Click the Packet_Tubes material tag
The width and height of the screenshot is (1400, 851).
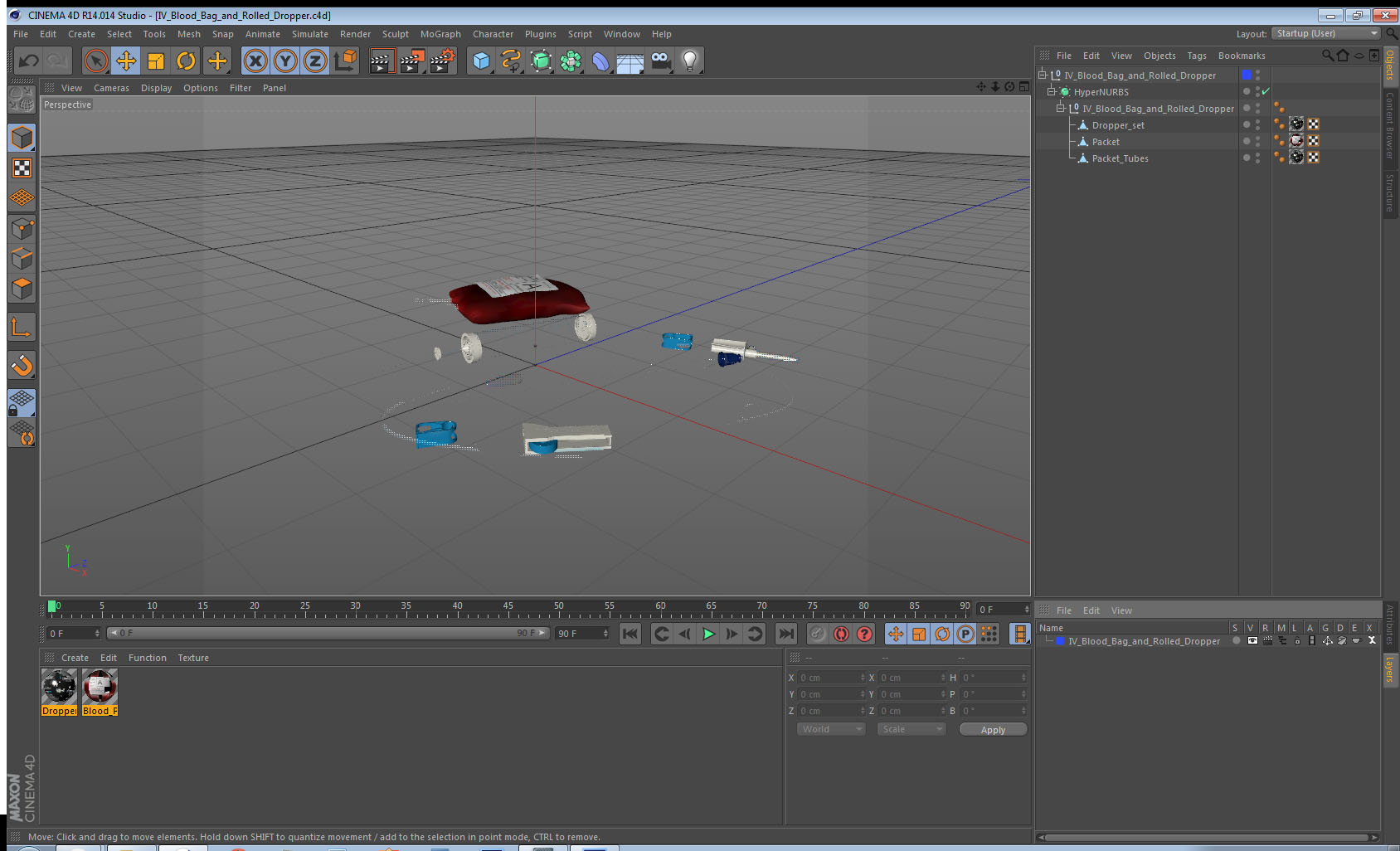pyautogui.click(x=1296, y=158)
